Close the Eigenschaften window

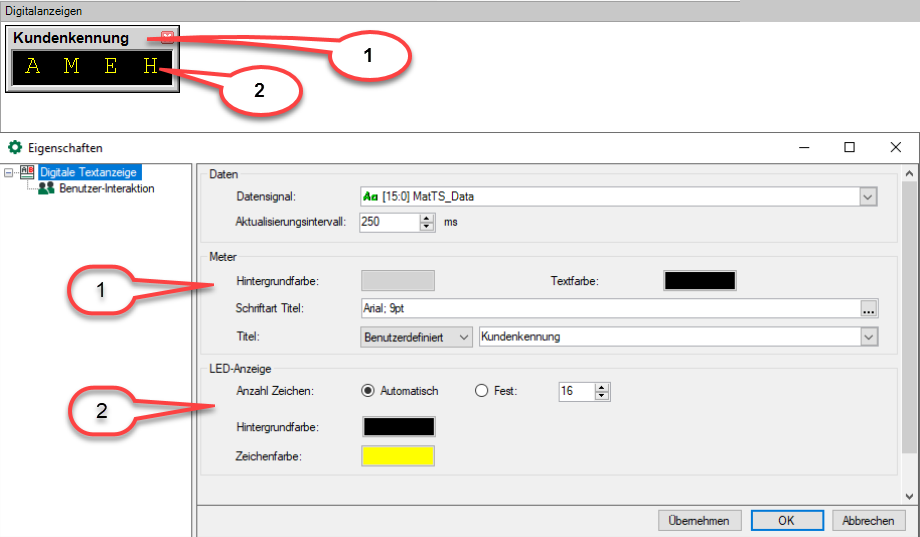point(895,147)
